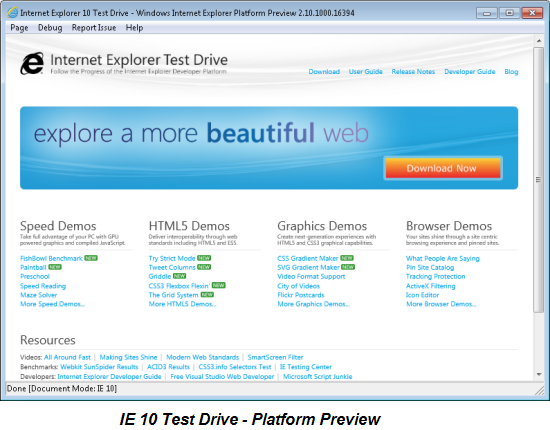Open the Release Notes link
The image size is (550, 430).
(x=413, y=72)
